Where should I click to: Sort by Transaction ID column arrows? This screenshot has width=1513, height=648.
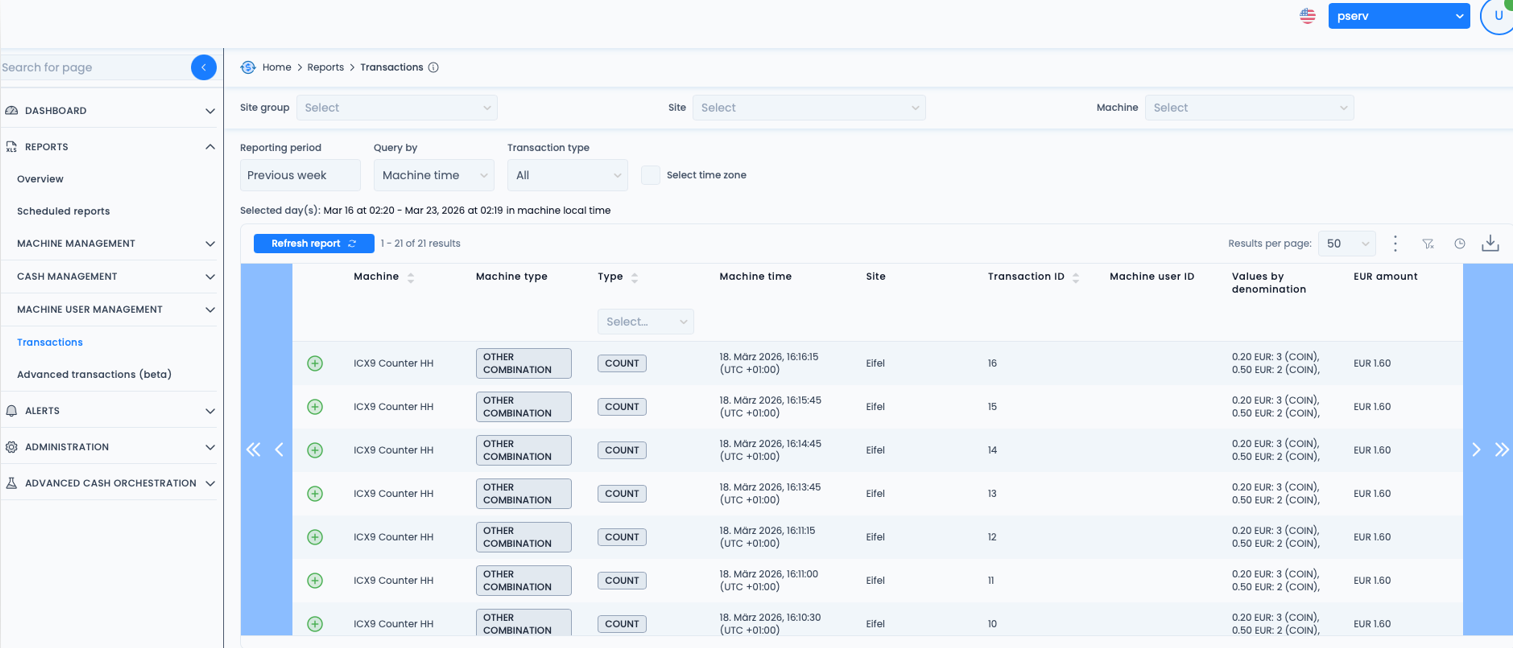1076,278
